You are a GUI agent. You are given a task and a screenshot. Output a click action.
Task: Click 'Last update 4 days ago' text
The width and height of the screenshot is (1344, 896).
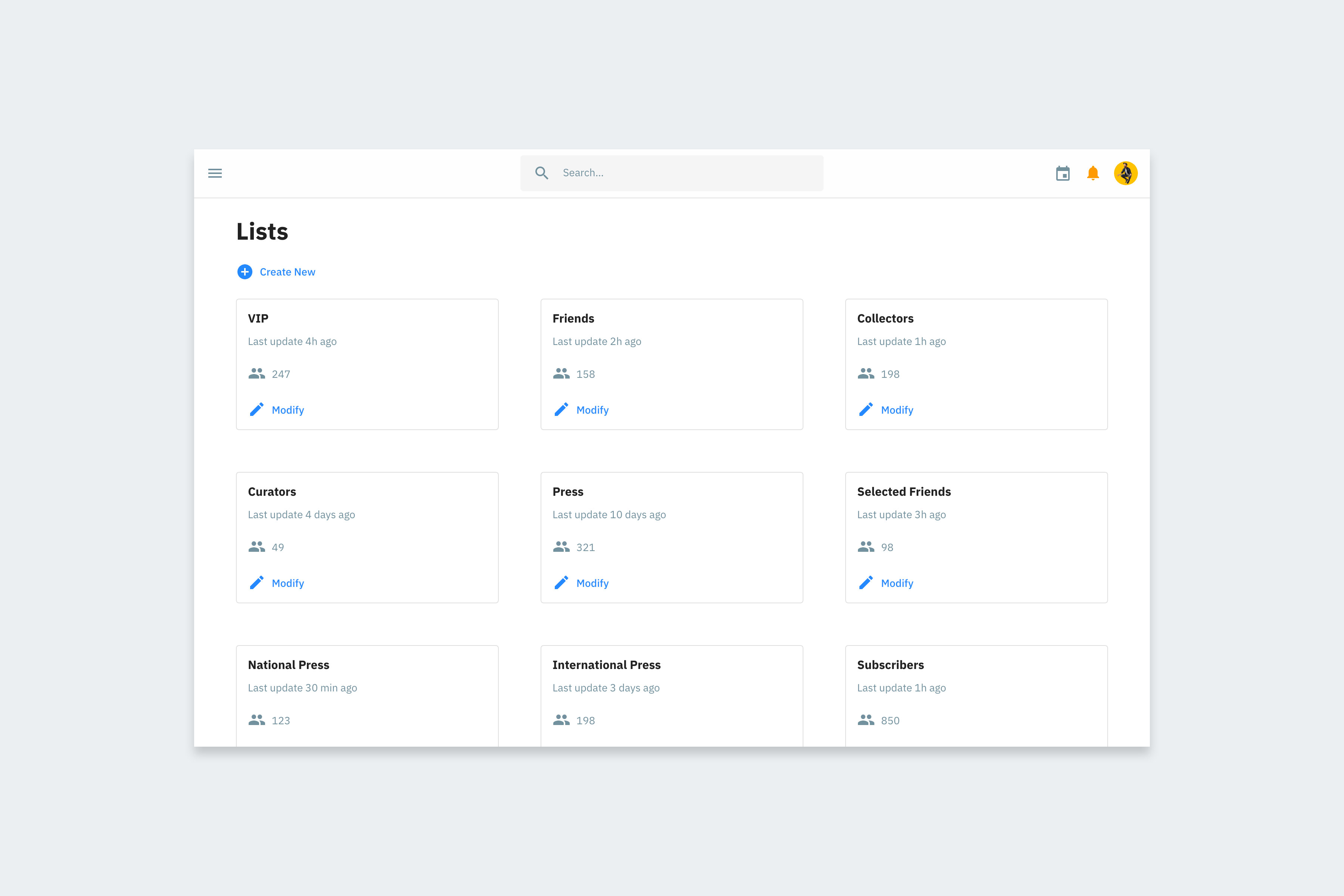(x=301, y=515)
